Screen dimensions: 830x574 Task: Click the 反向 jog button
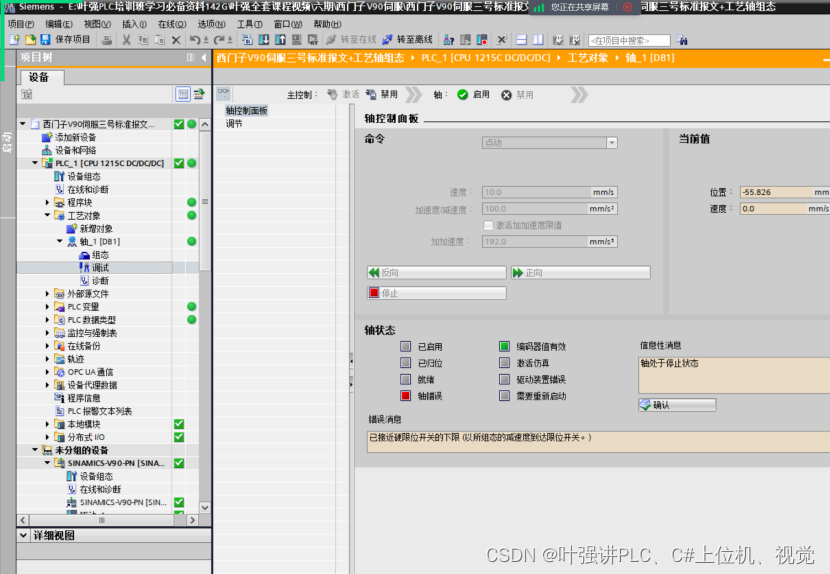click(x=437, y=273)
